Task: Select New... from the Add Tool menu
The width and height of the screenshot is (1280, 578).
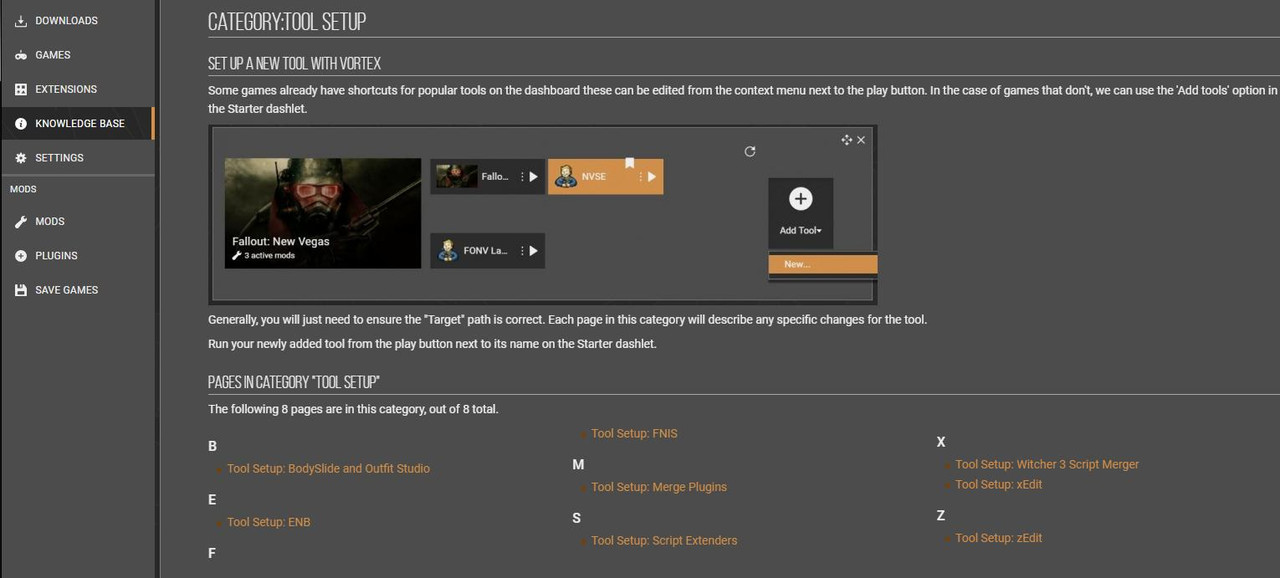Action: tap(823, 264)
